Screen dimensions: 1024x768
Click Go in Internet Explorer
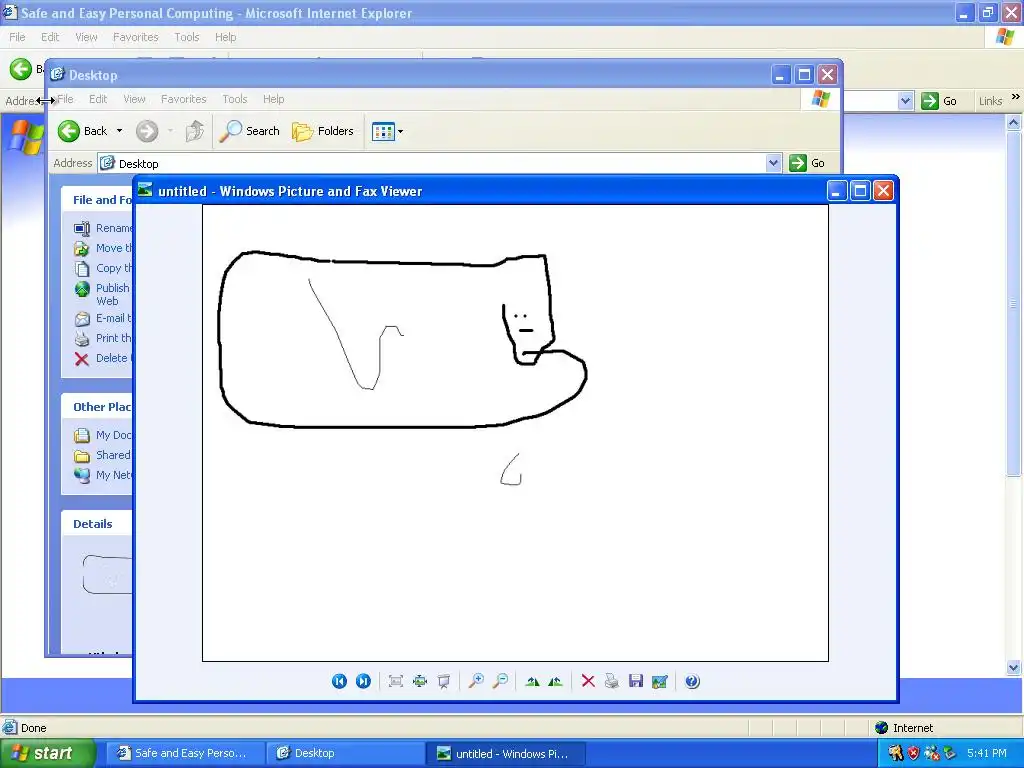[939, 101]
